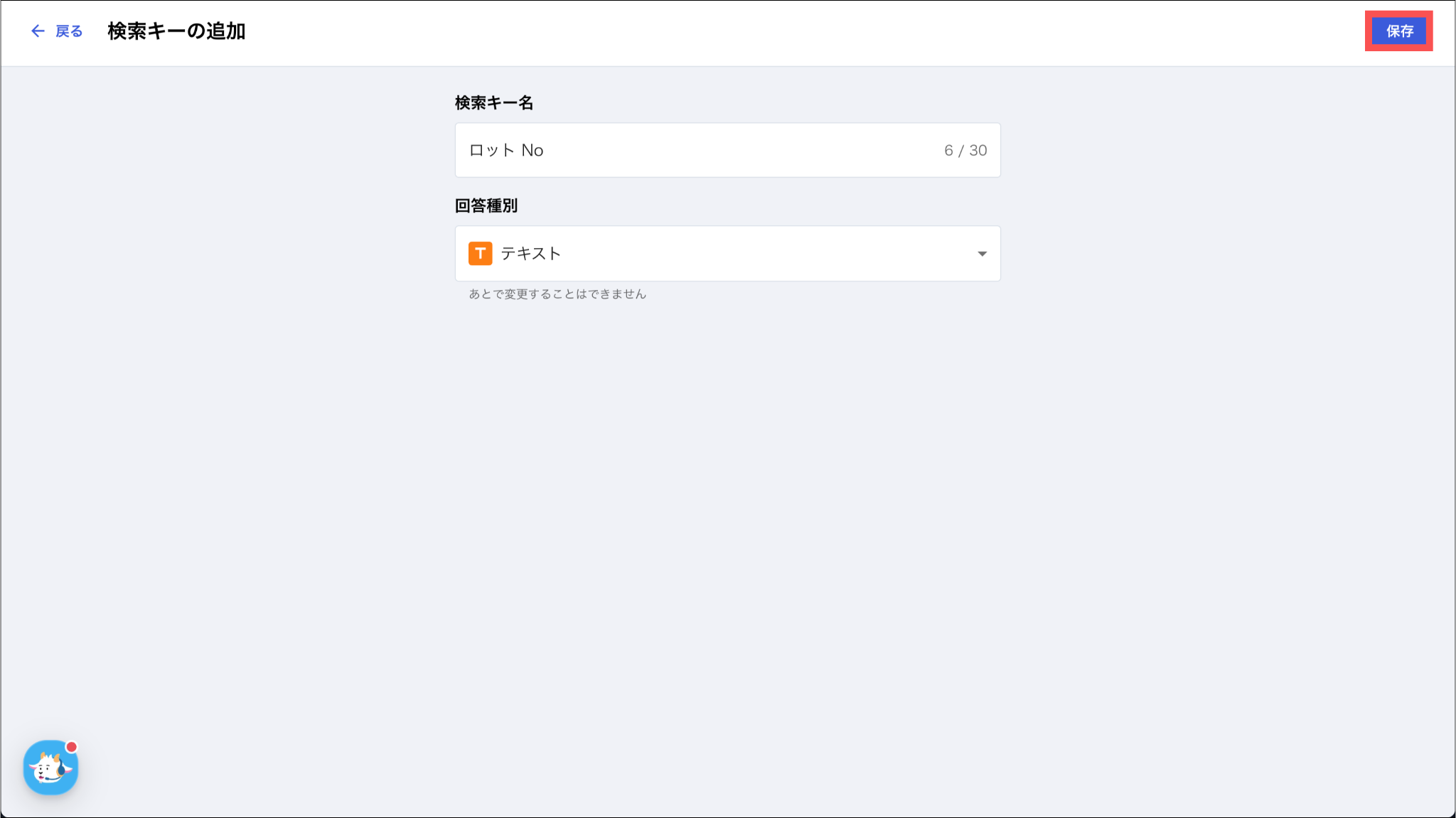Click the ロット No text in field

506,151
